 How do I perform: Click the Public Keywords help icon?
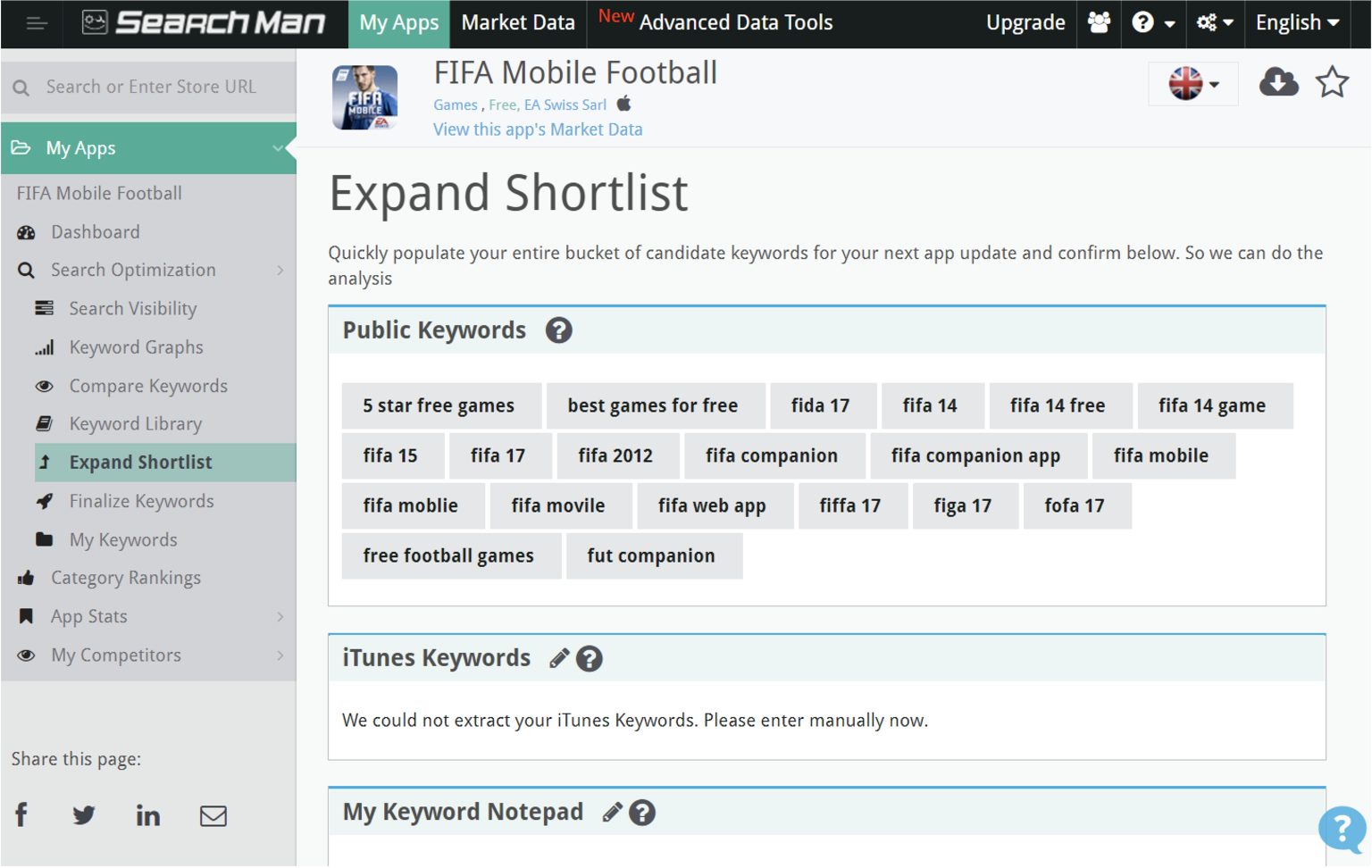(x=559, y=330)
